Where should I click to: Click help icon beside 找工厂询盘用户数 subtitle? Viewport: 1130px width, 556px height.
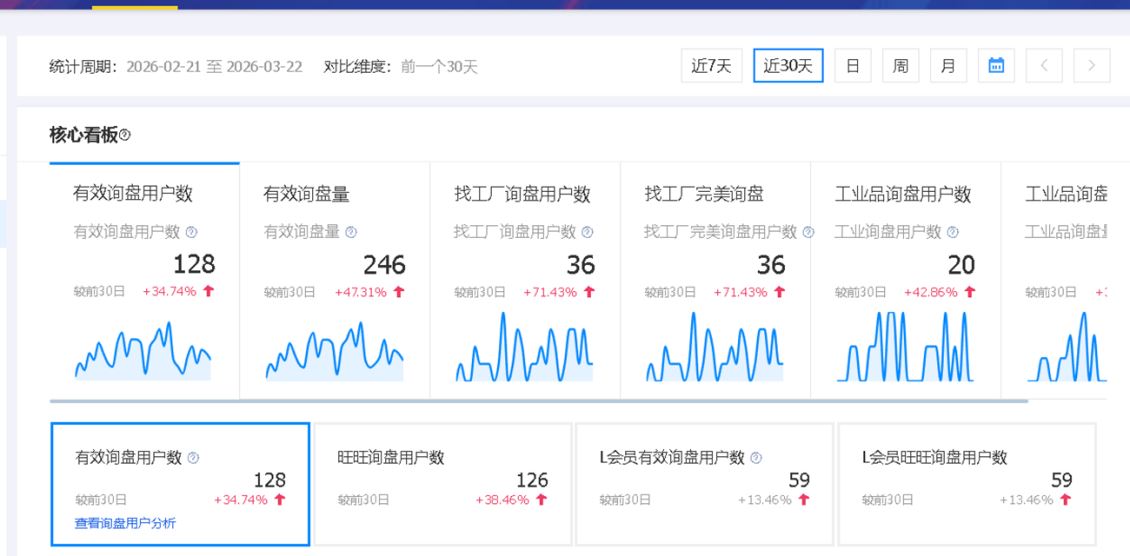click(587, 232)
